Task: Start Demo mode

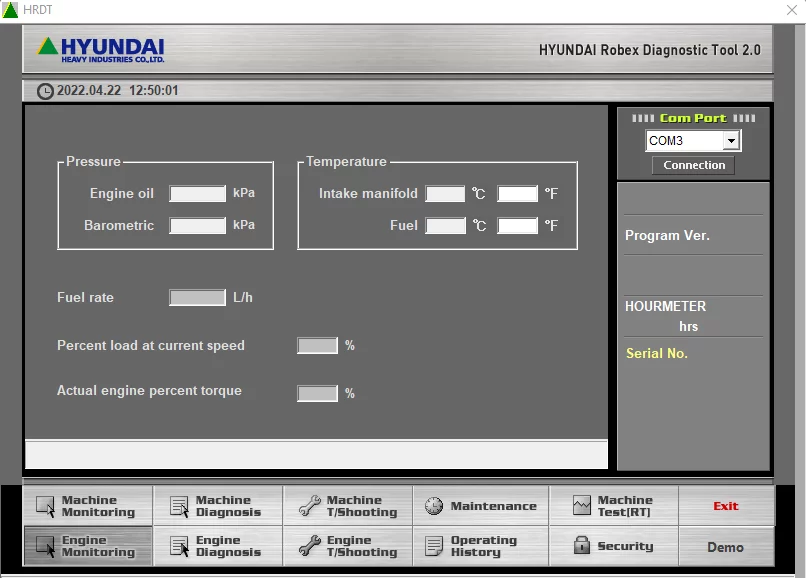Action: pyautogui.click(x=727, y=547)
